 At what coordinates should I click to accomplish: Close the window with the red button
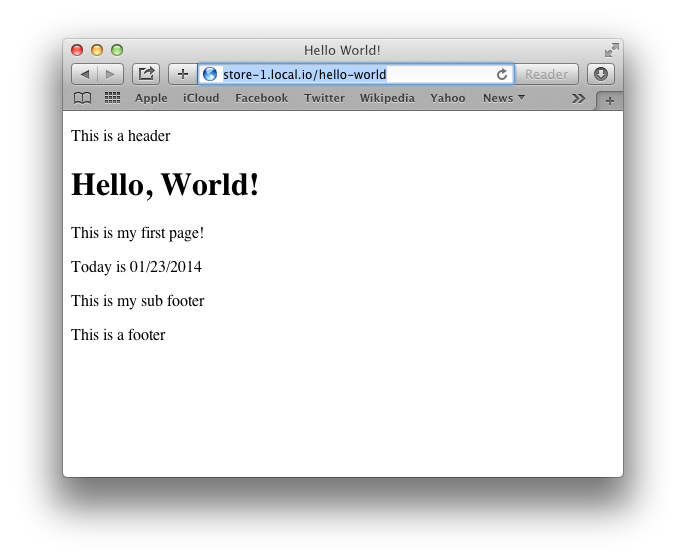77,50
